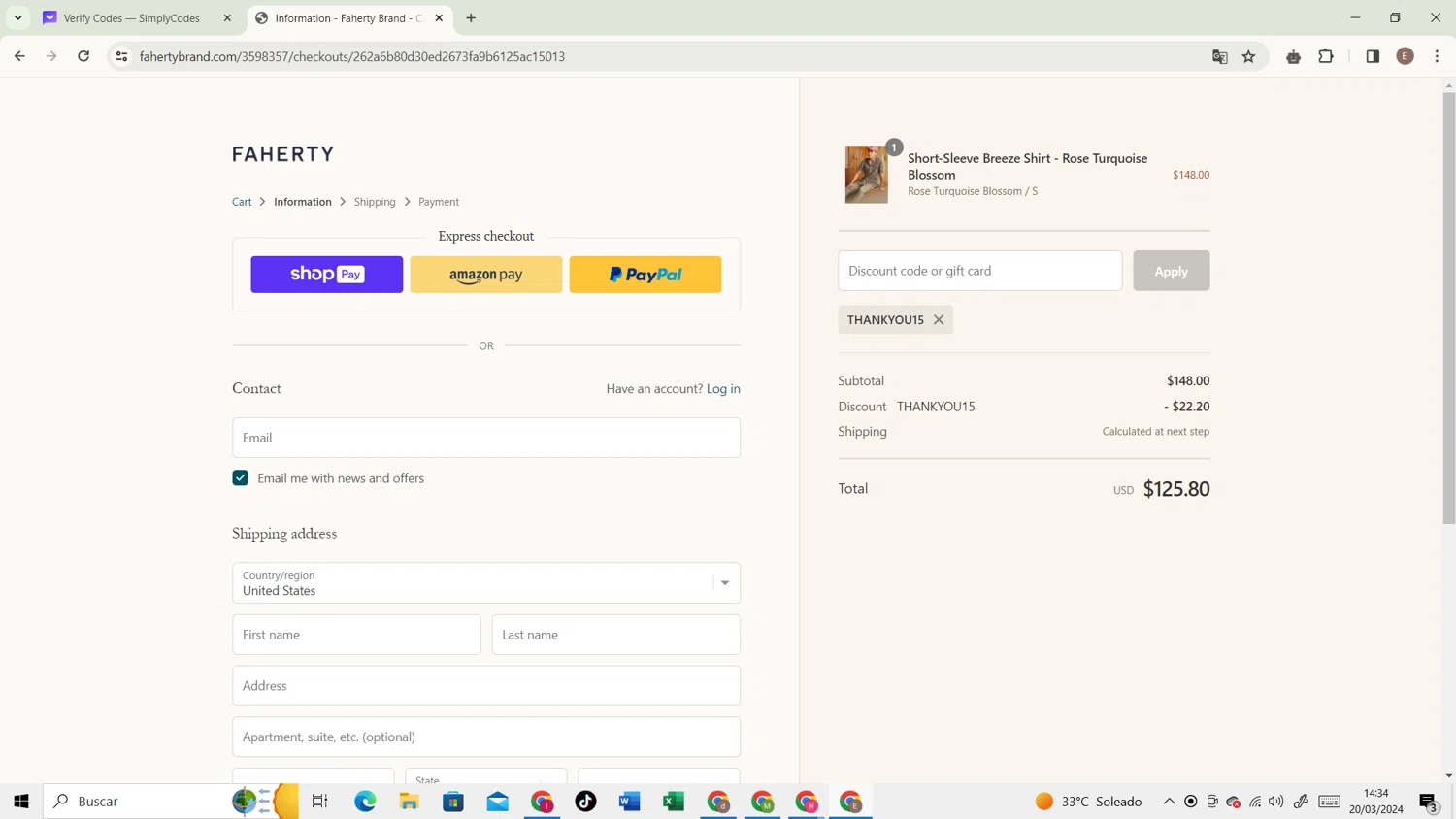This screenshot has height=819, width=1456.
Task: Show hidden system tray icons
Action: pos(1170,802)
